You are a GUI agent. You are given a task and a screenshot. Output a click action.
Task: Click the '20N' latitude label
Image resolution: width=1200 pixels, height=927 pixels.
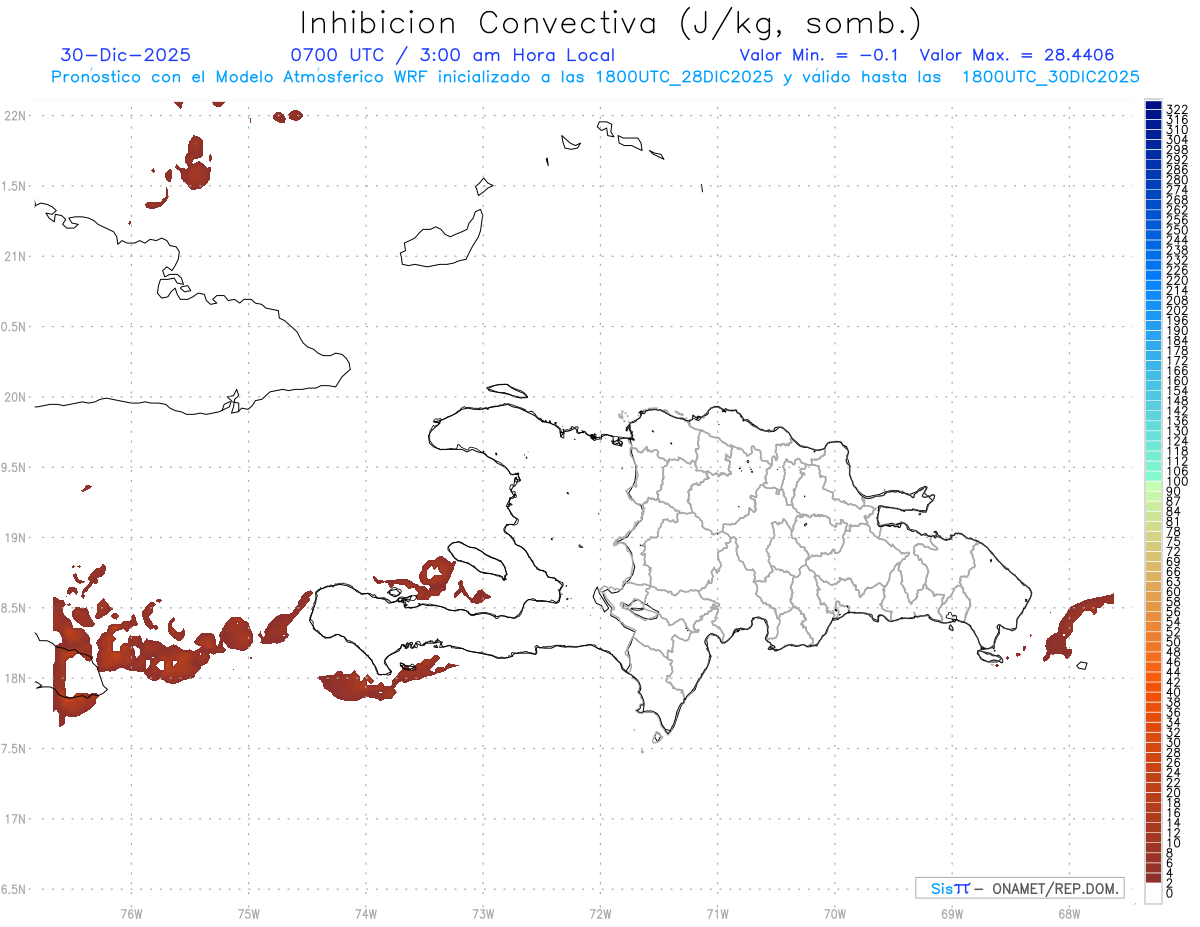[15, 397]
